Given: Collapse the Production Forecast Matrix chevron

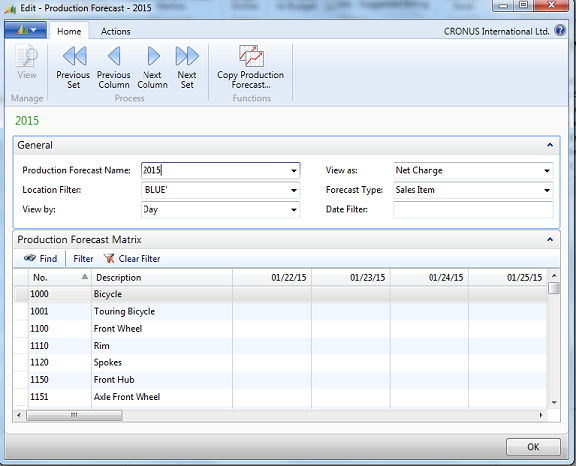Looking at the screenshot, I should [550, 239].
